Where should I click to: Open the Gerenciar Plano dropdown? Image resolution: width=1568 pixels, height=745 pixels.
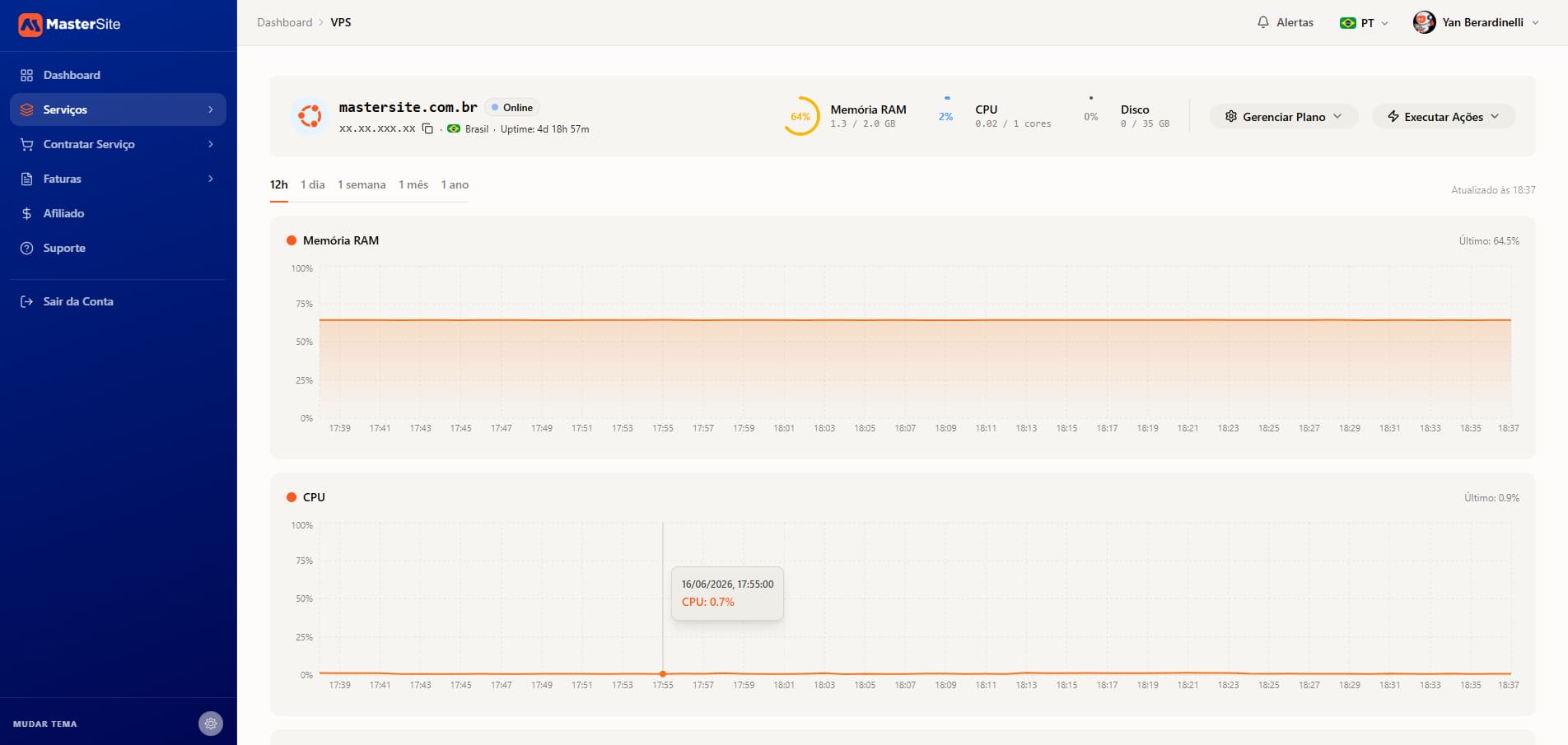(1284, 116)
